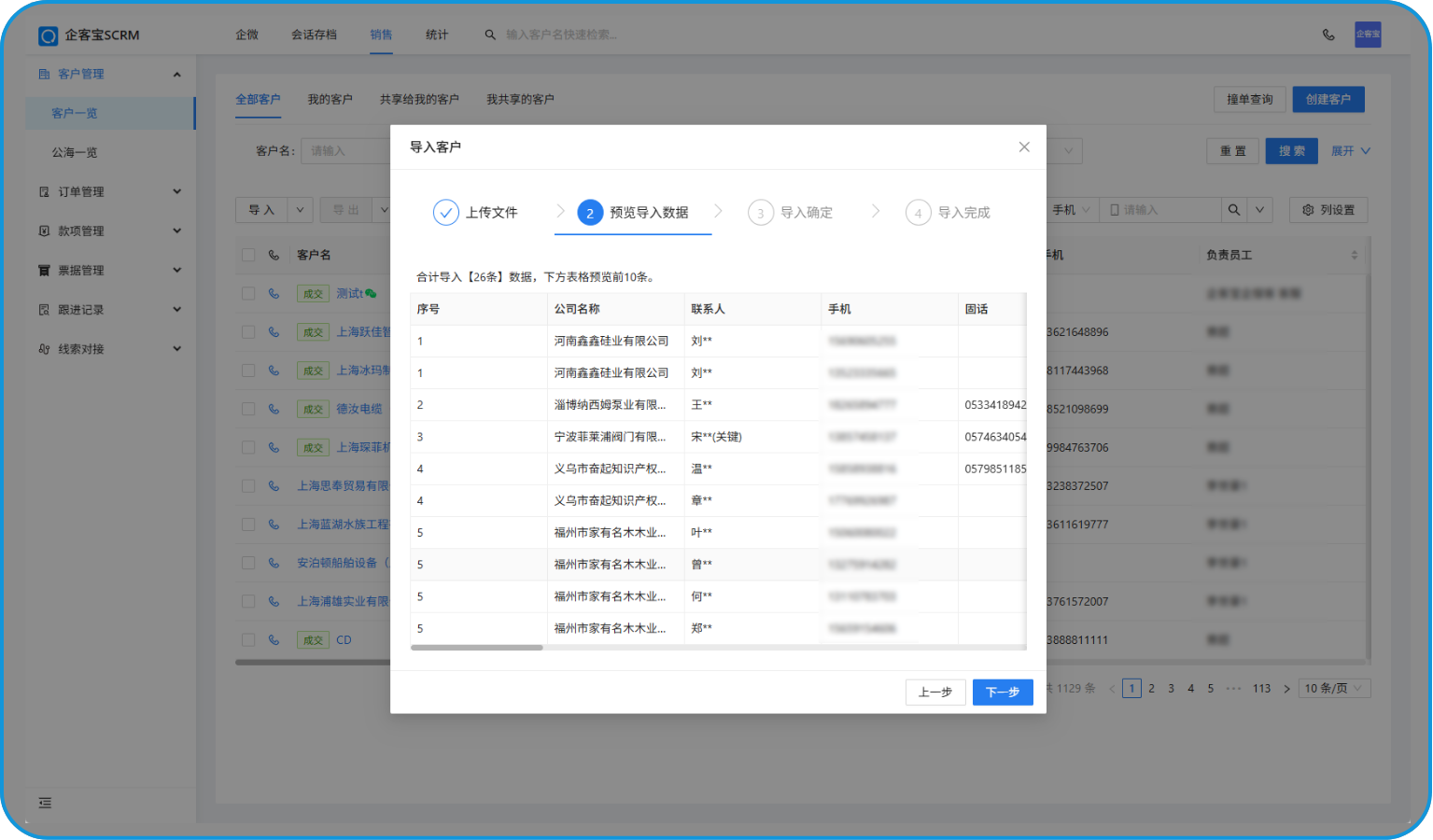Expand the 展开 filter options
1433x840 pixels.
[x=1350, y=151]
